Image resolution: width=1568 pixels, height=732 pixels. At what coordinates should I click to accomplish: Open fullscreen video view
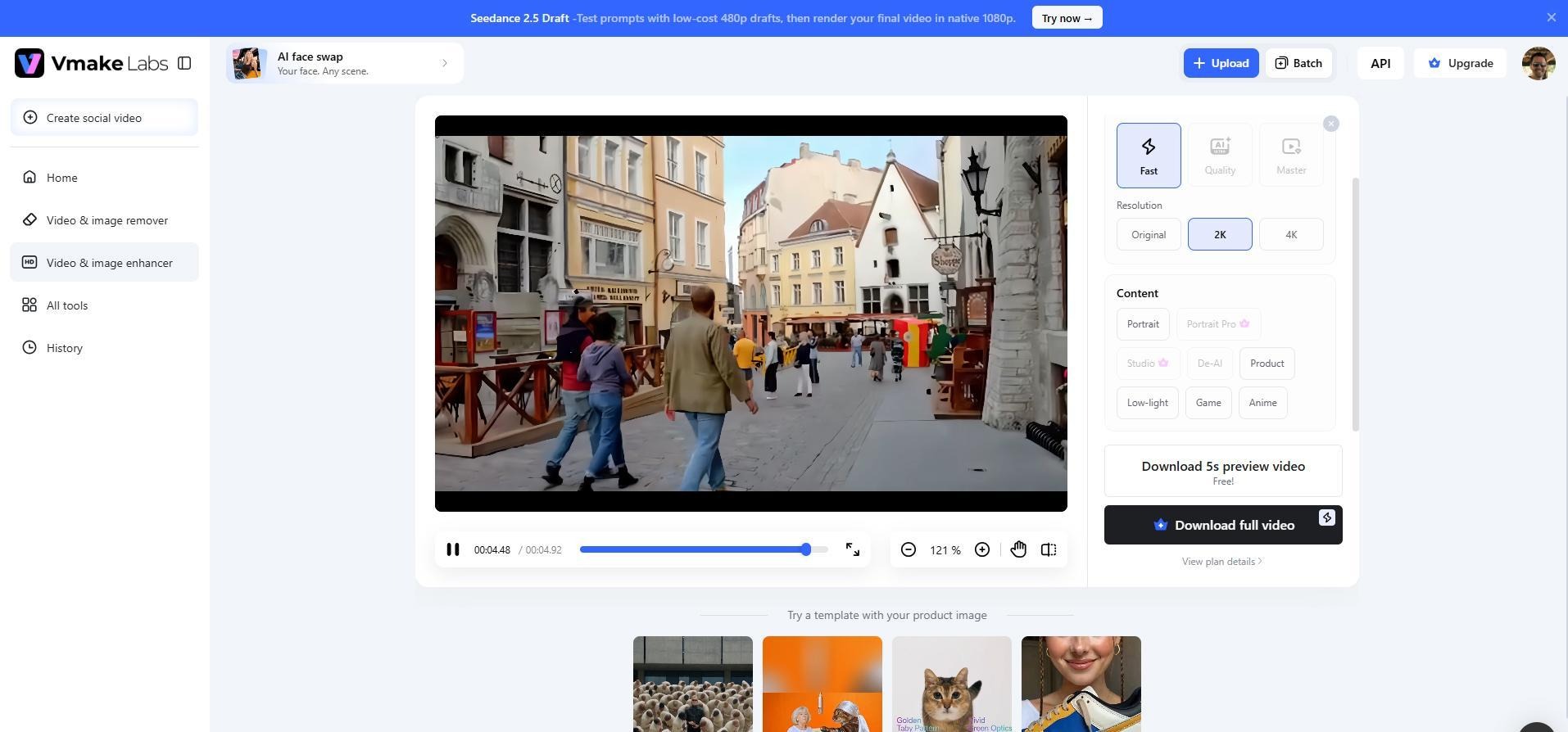coord(852,549)
